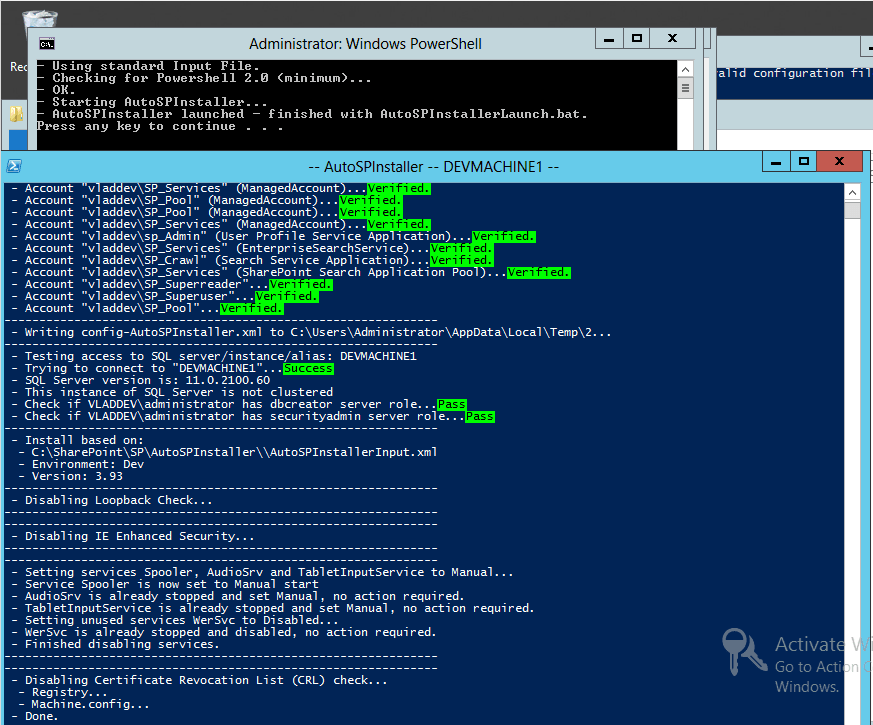Click 'Checking for Powershell 2.0 (minimum)...' line

pos(204,78)
